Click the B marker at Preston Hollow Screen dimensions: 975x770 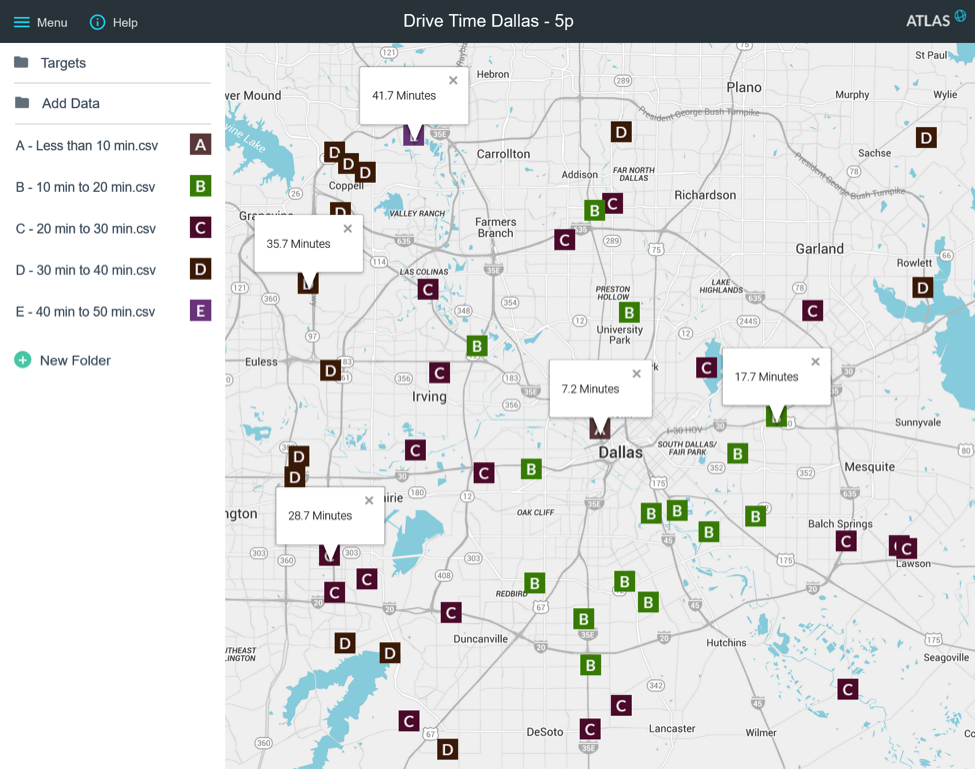tap(629, 312)
